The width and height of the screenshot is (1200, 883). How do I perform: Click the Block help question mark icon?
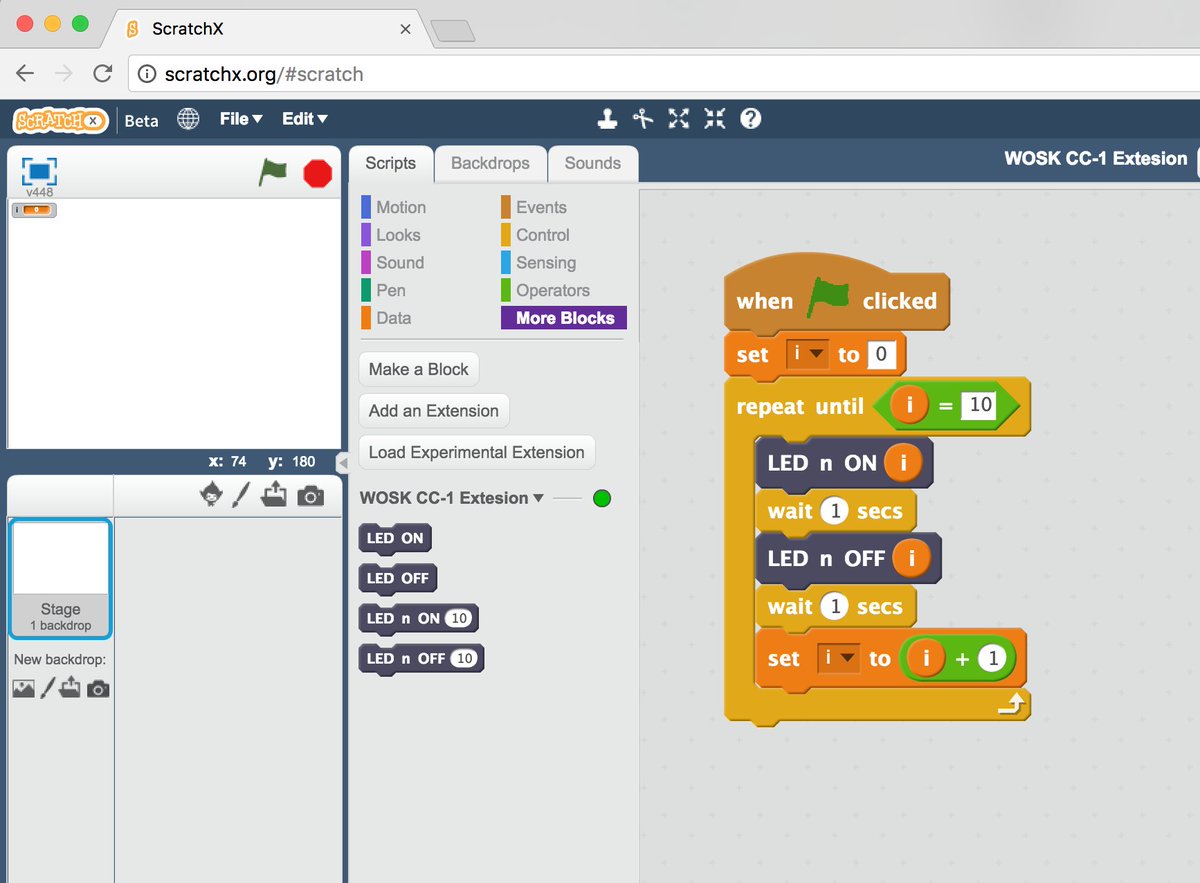point(751,119)
